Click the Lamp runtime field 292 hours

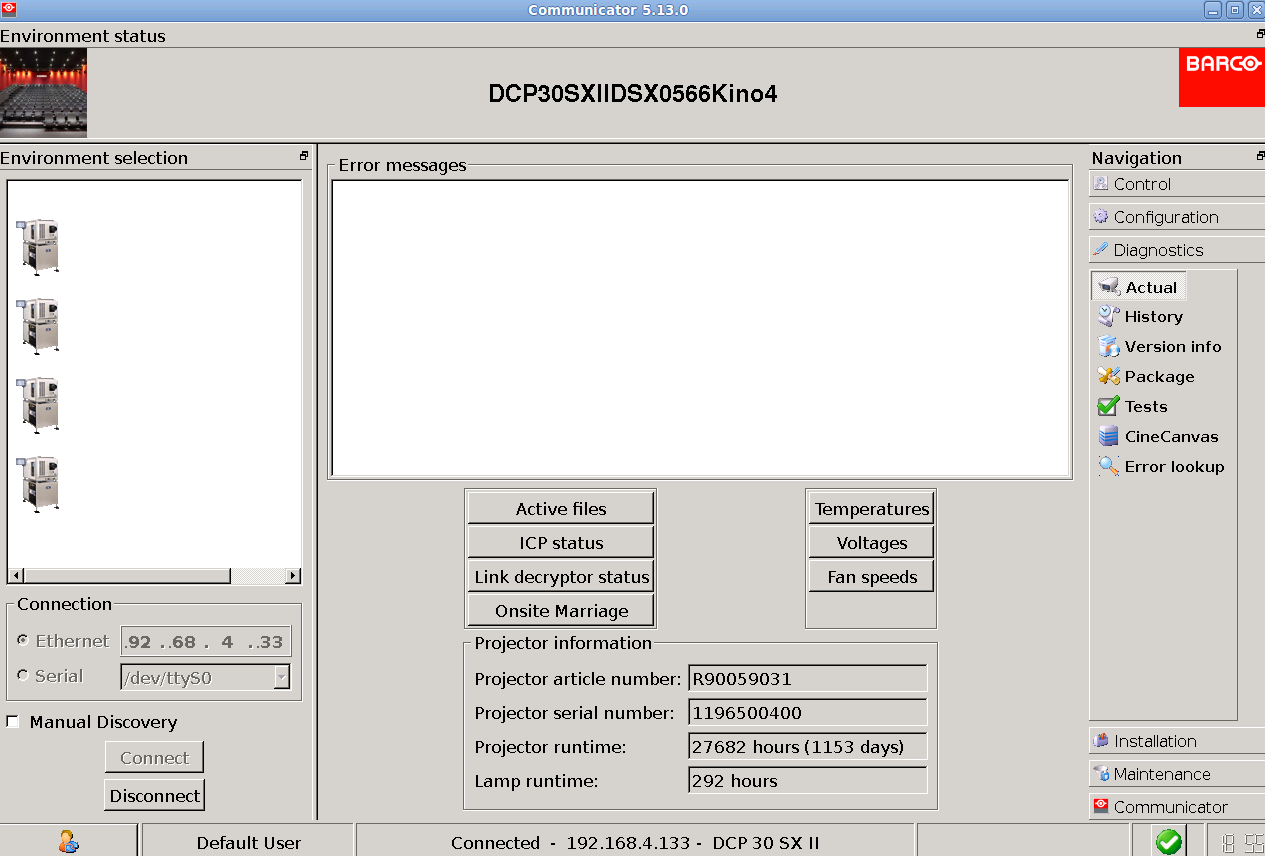[808, 781]
